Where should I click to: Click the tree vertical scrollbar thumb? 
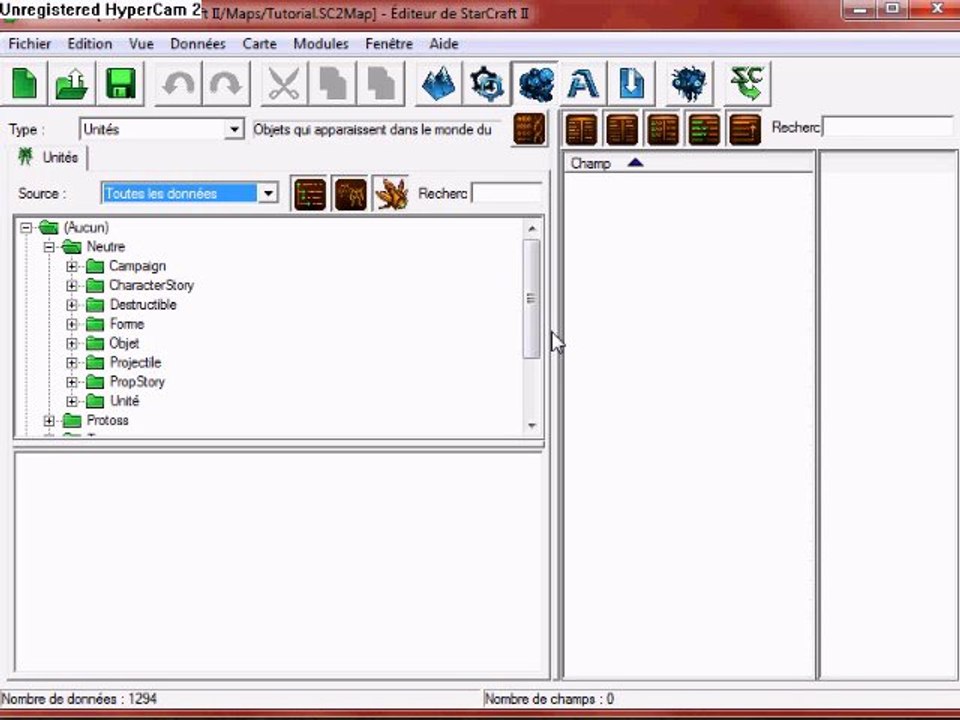[532, 299]
